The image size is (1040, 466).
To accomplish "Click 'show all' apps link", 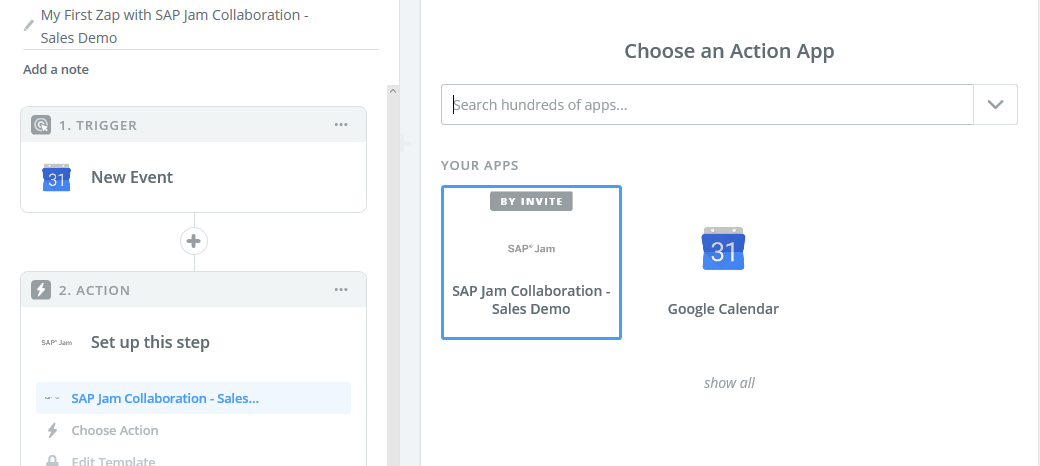I will click(x=729, y=383).
